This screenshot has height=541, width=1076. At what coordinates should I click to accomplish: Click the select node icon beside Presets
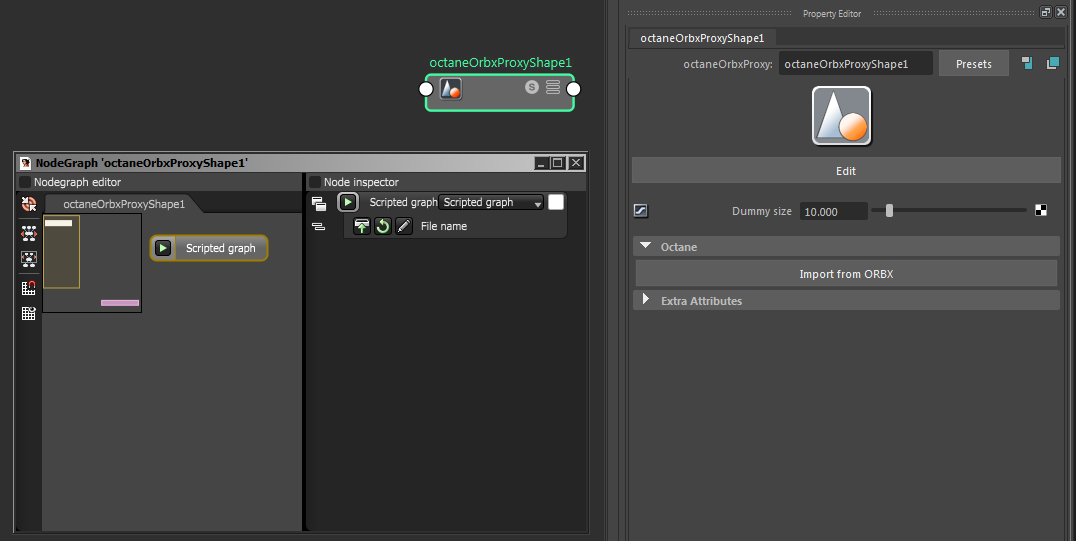click(1027, 63)
